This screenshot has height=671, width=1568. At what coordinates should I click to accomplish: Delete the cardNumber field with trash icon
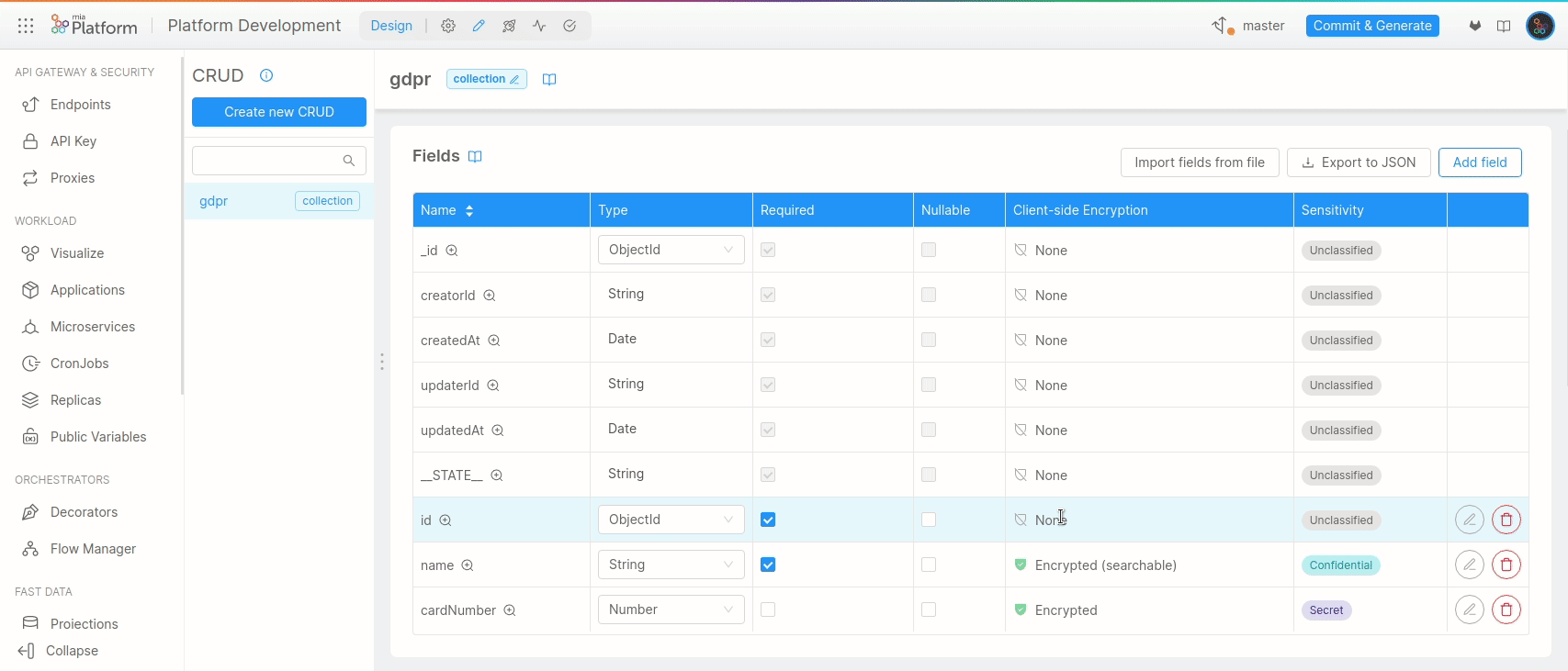point(1506,609)
